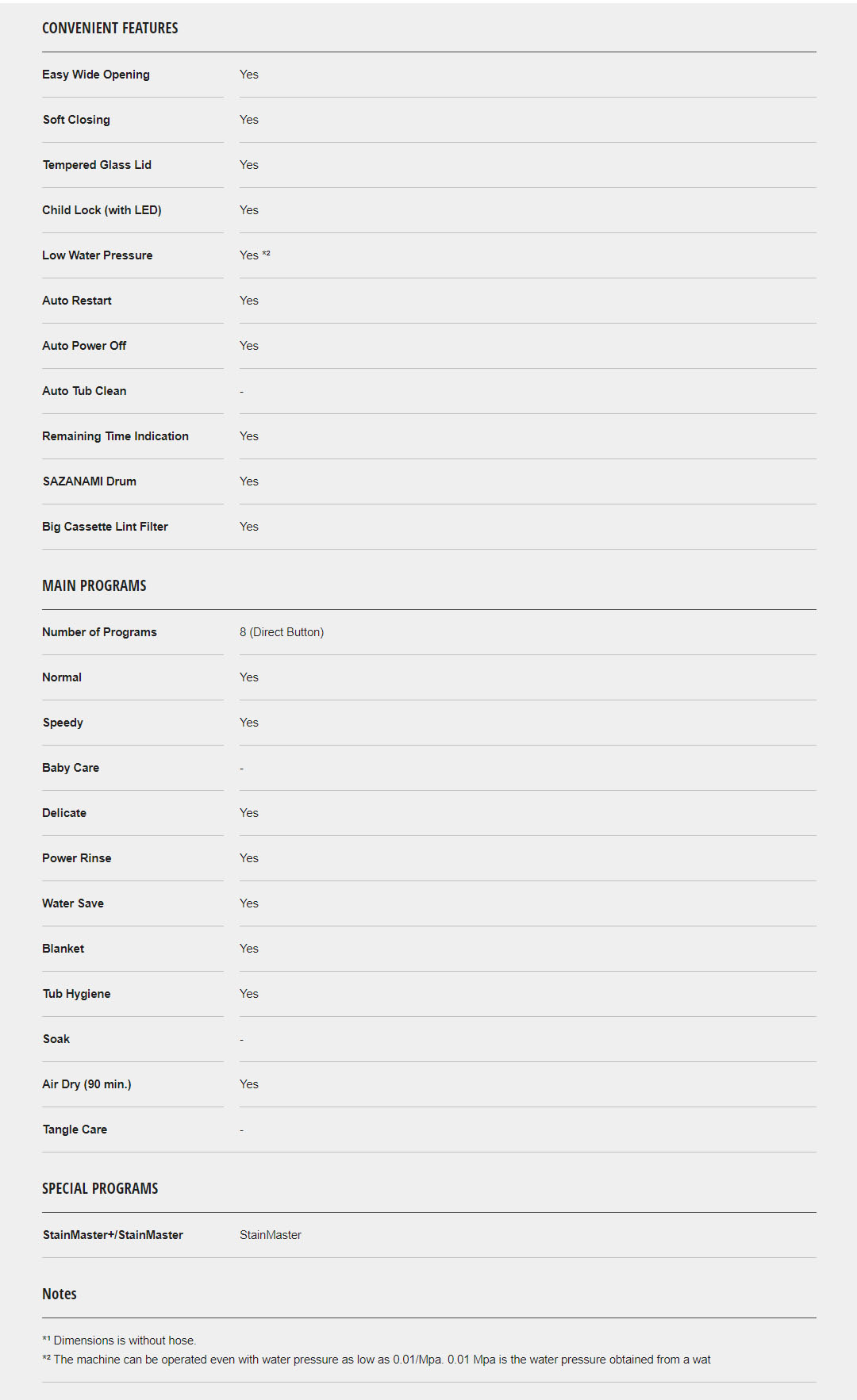Click the Convenient Features section heading
This screenshot has width=857, height=1400.
[110, 29]
